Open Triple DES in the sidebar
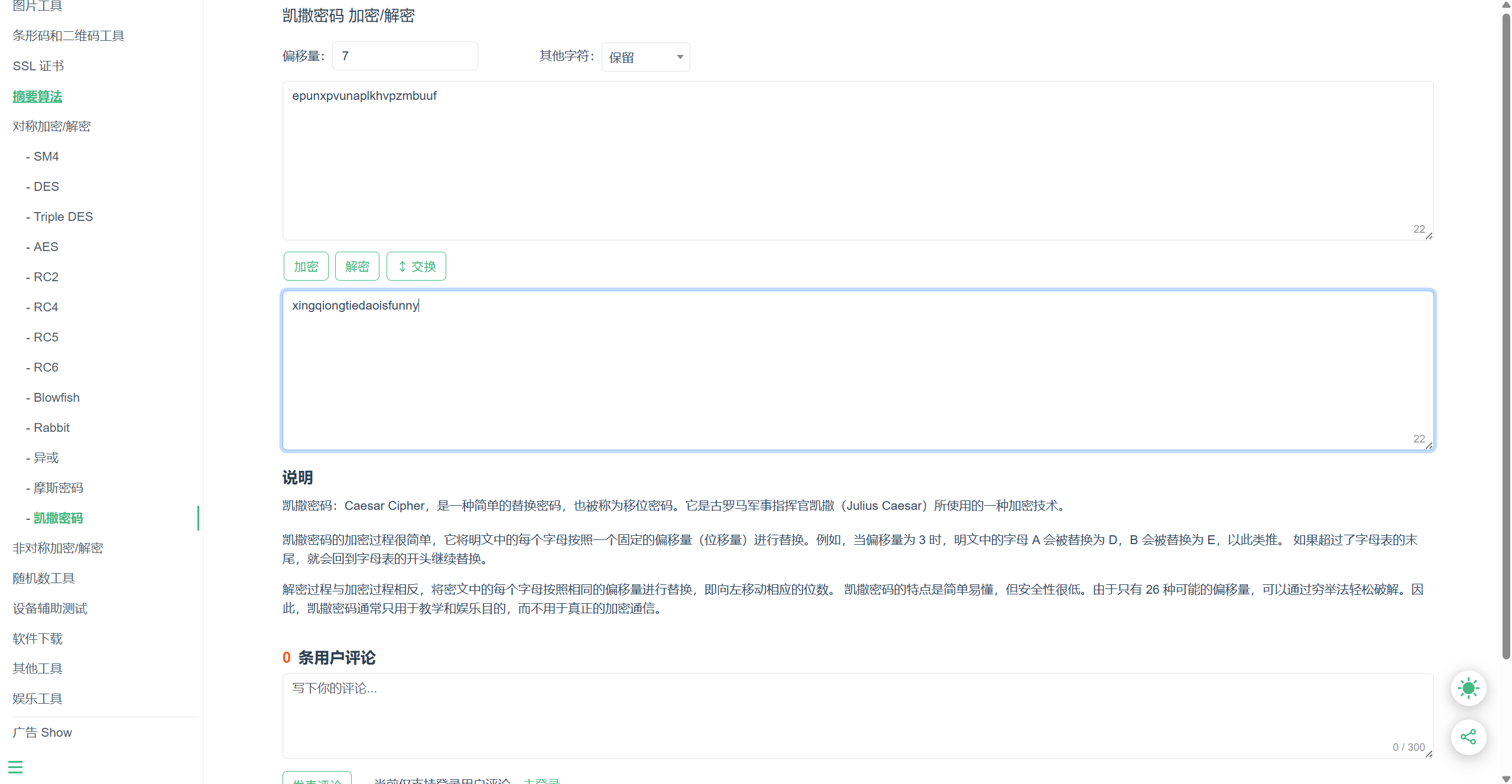The image size is (1512, 784). (x=63, y=216)
